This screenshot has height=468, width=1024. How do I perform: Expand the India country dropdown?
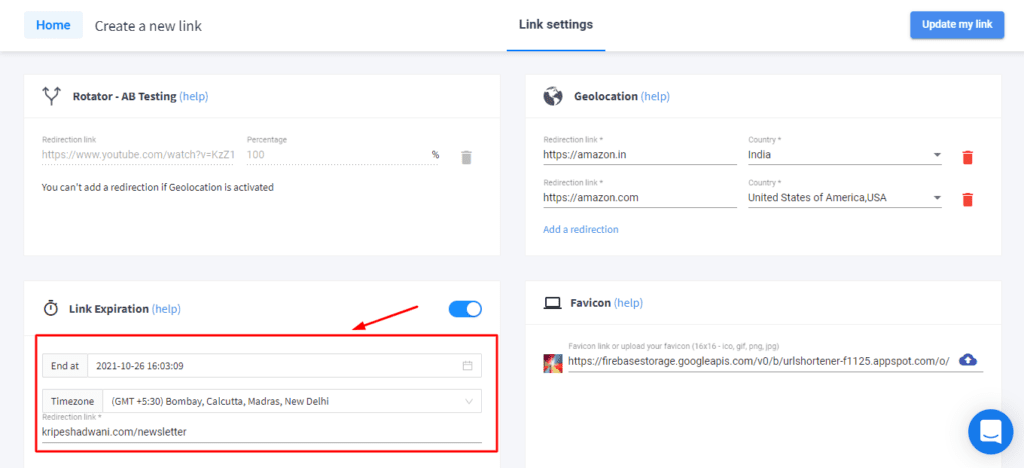tap(937, 156)
